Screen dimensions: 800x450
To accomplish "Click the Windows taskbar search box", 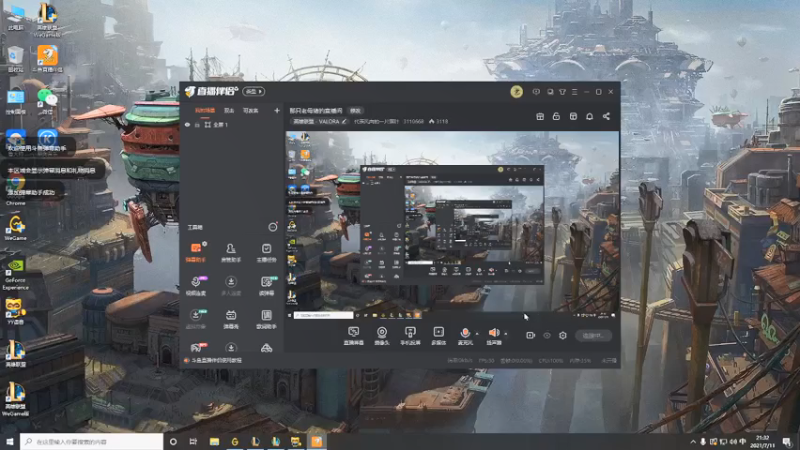I will (91, 442).
